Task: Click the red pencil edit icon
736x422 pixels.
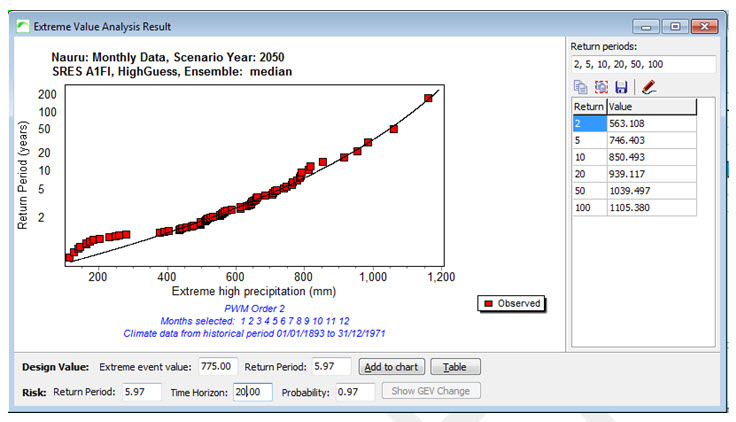Action: 649,87
